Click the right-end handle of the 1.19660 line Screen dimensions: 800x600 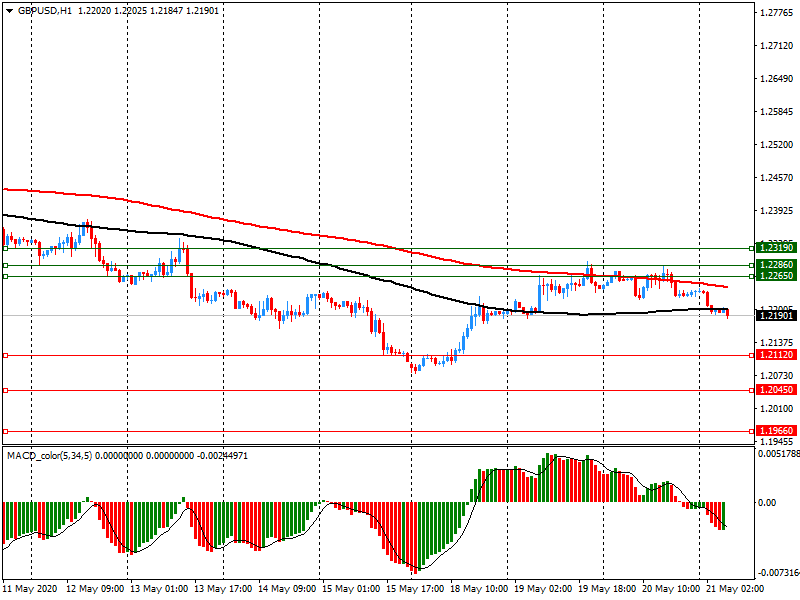pos(751,432)
